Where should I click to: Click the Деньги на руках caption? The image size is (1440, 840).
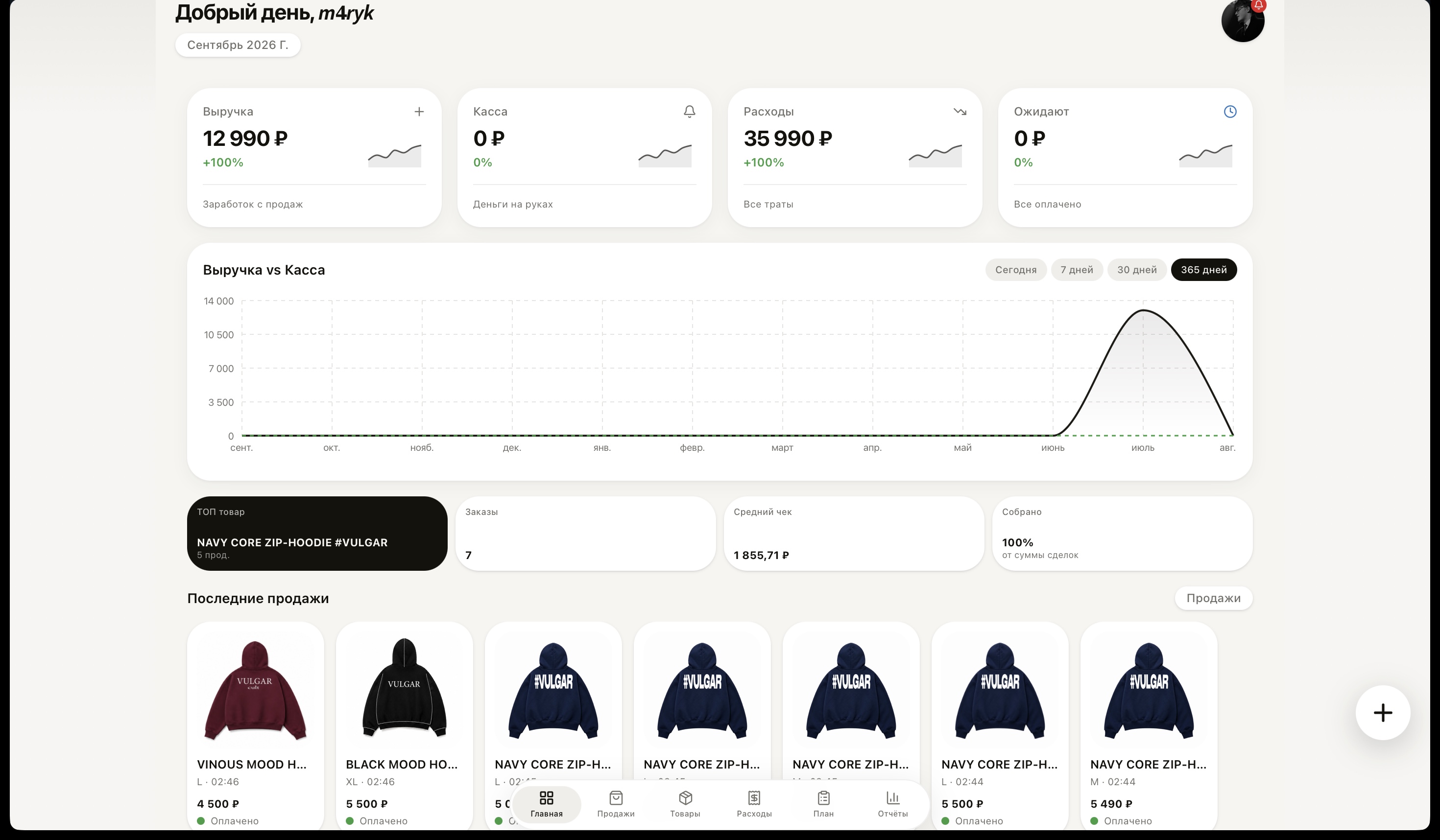(512, 205)
